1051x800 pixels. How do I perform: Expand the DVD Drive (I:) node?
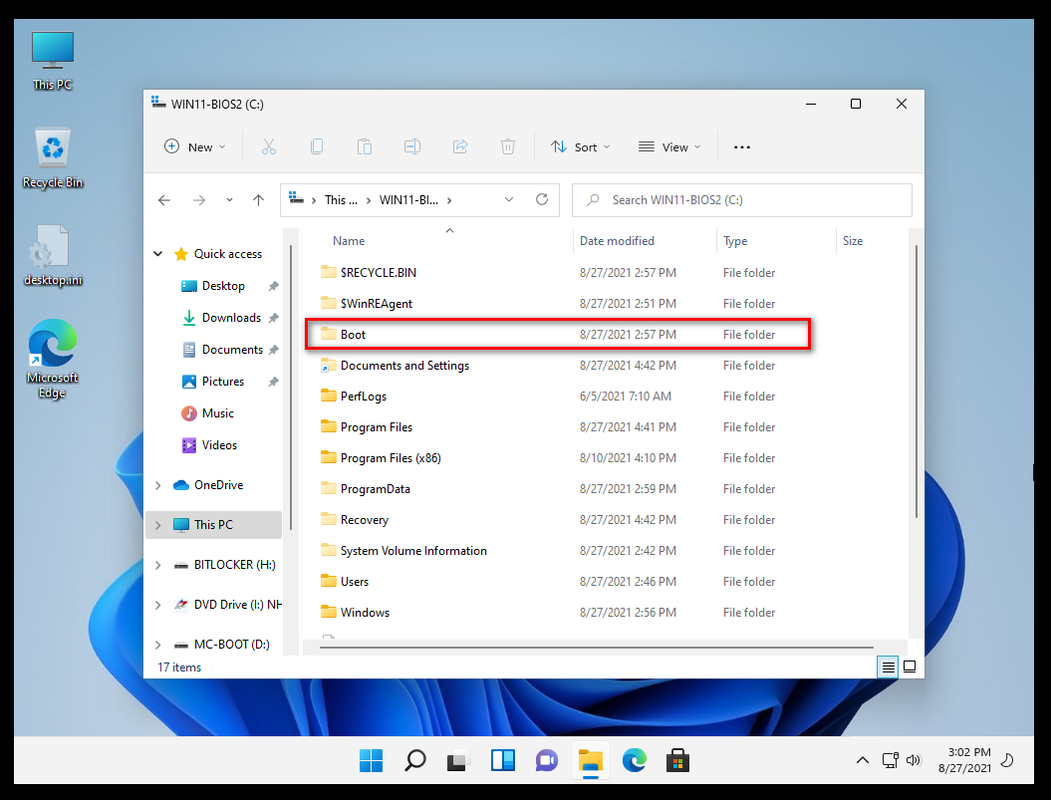click(x=158, y=605)
